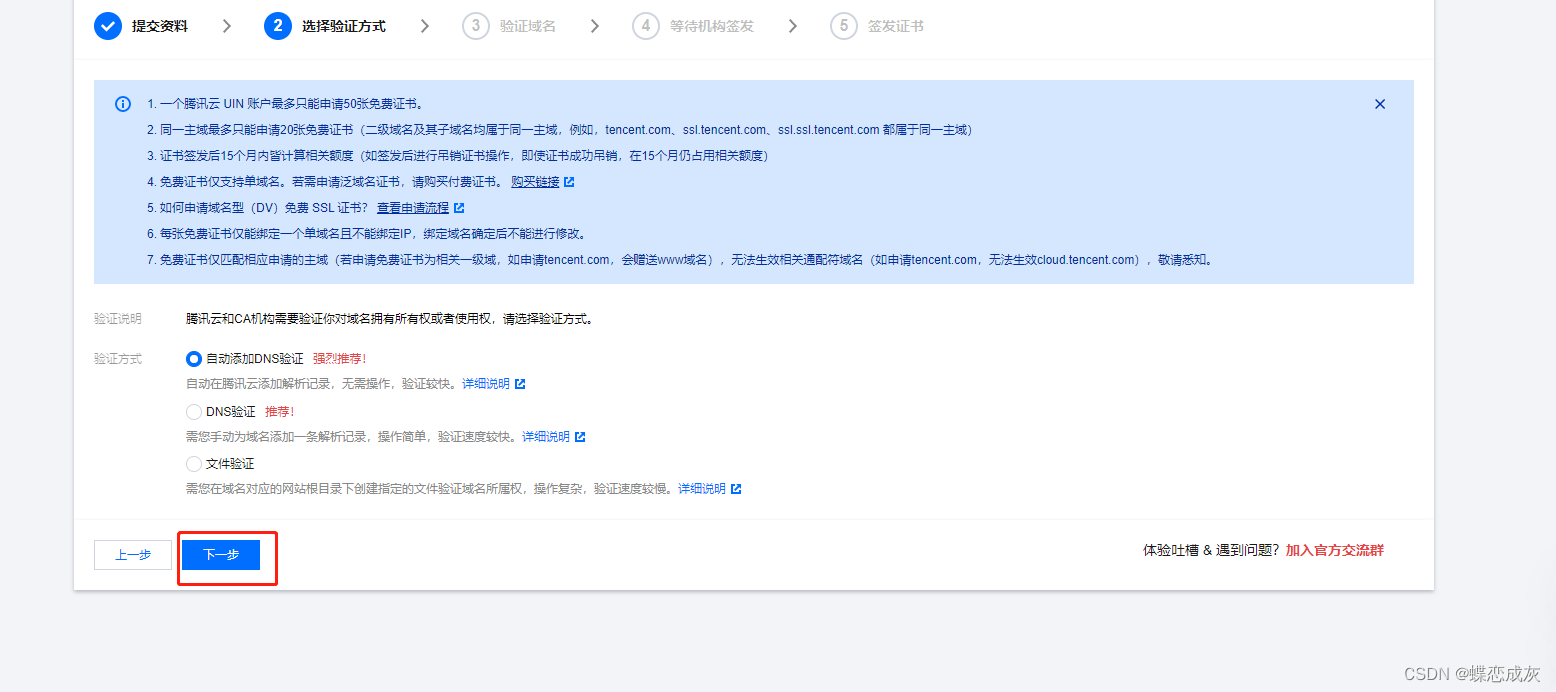Click the 签发证书 step label
Viewport: 1556px width, 692px height.
pyautogui.click(x=896, y=27)
